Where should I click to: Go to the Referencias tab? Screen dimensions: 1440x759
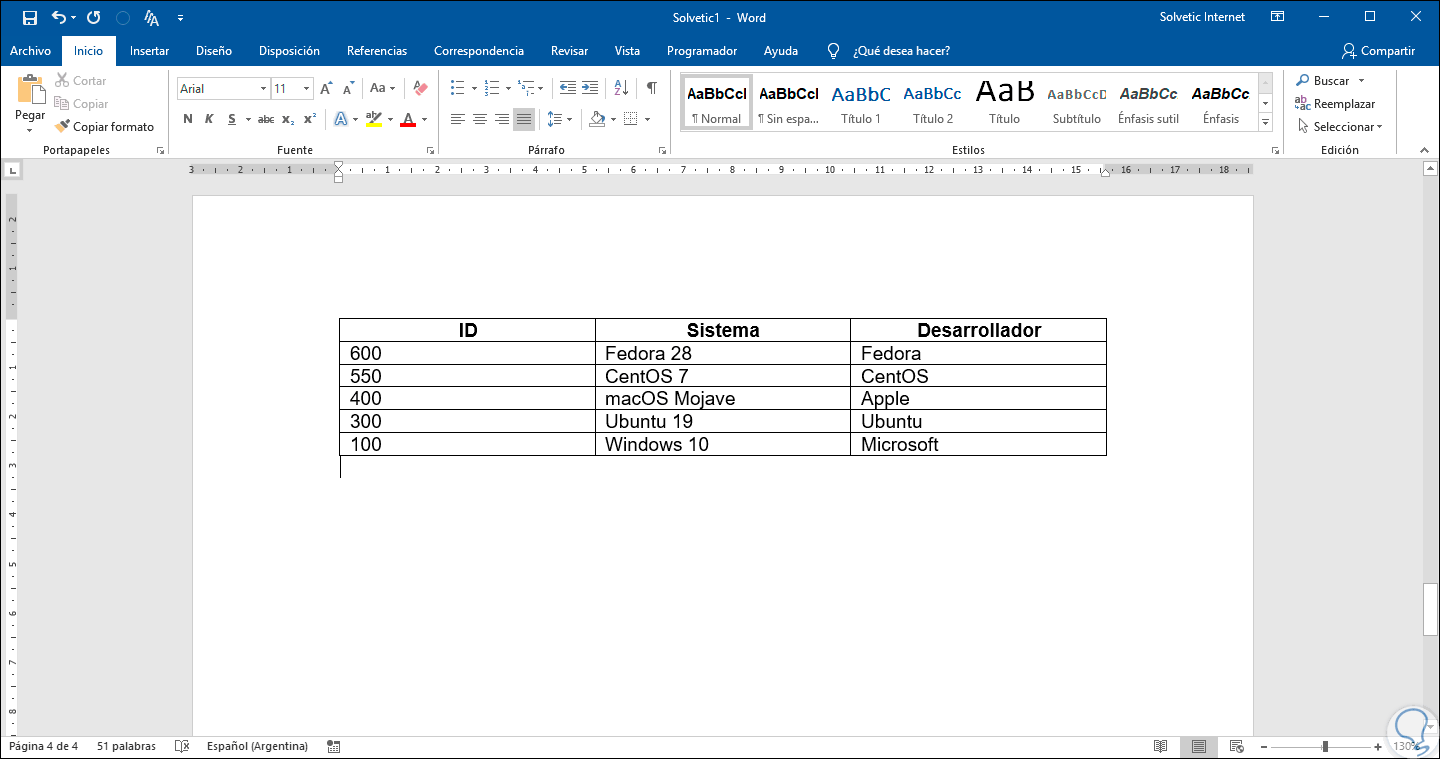(x=377, y=51)
